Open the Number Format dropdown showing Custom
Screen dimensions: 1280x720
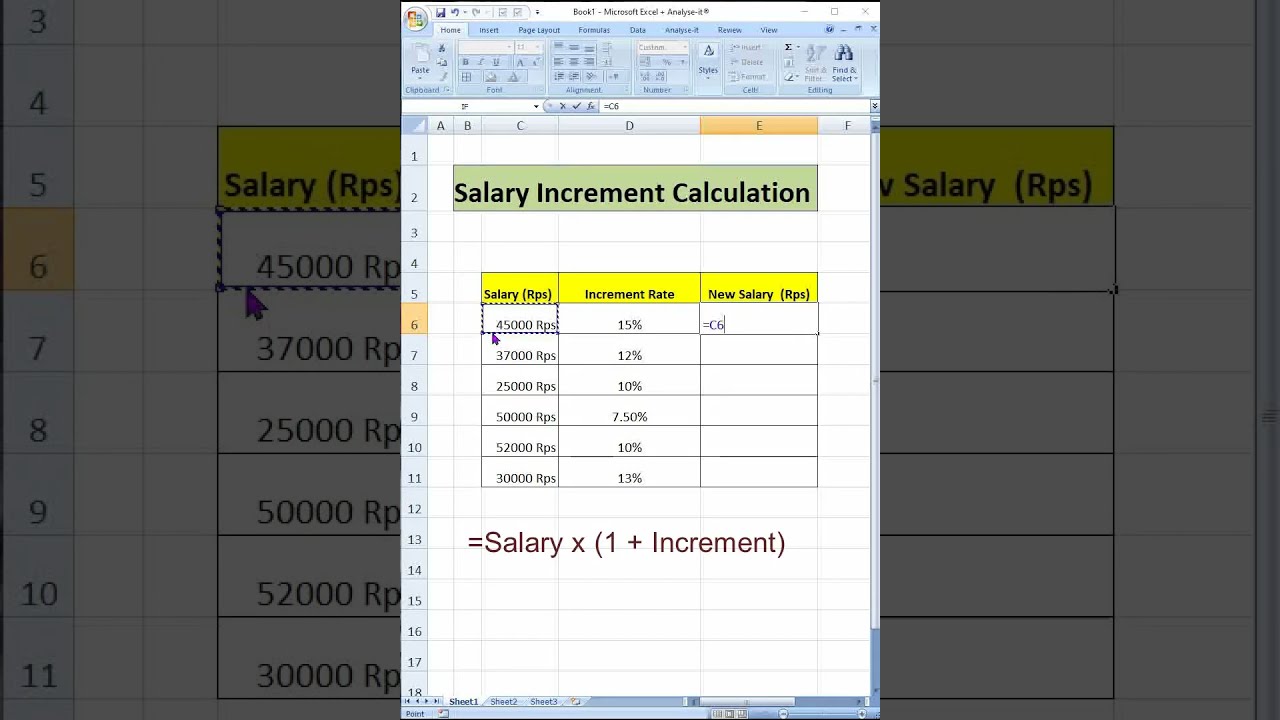coord(664,47)
